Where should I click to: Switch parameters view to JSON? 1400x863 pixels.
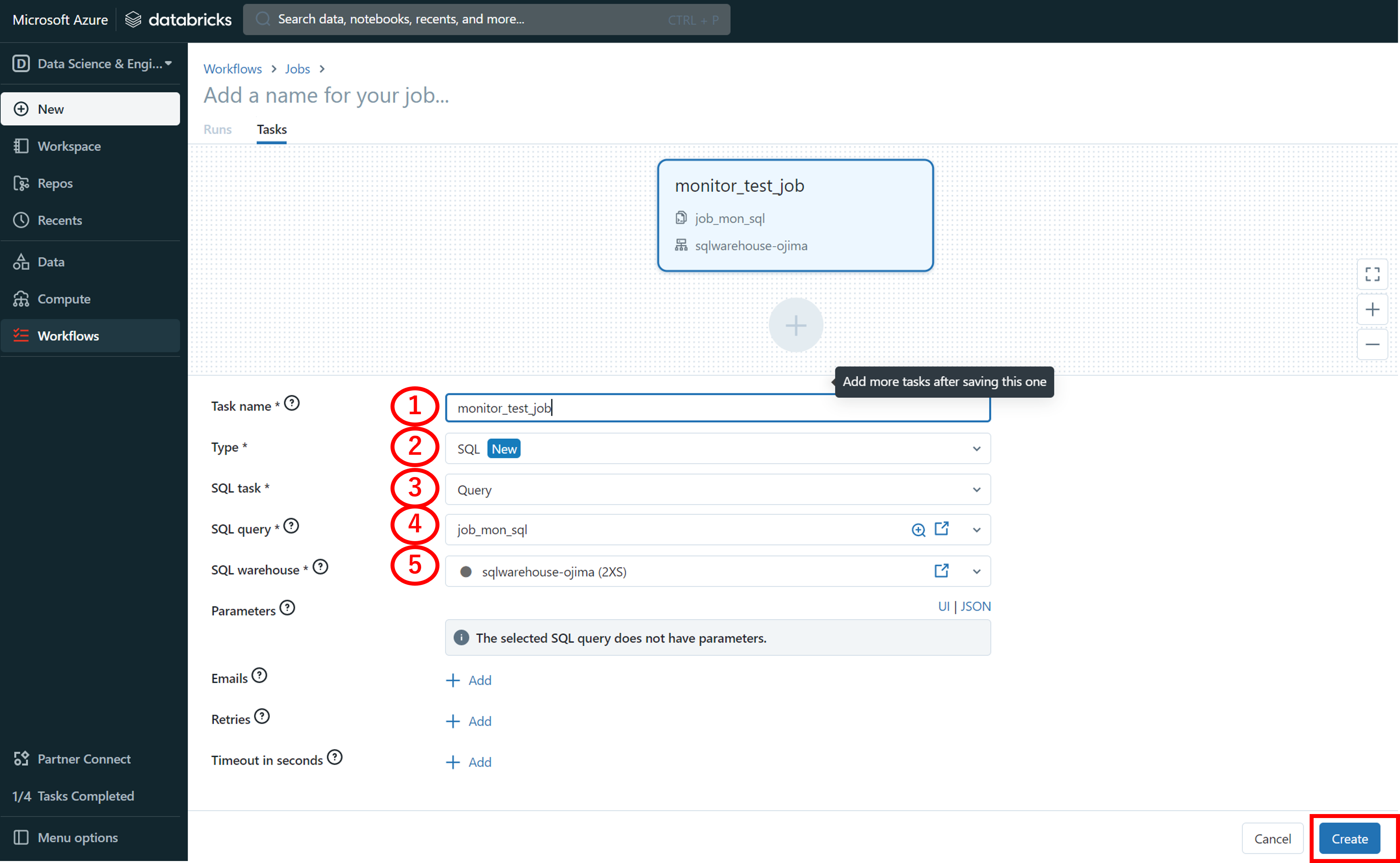pos(975,606)
